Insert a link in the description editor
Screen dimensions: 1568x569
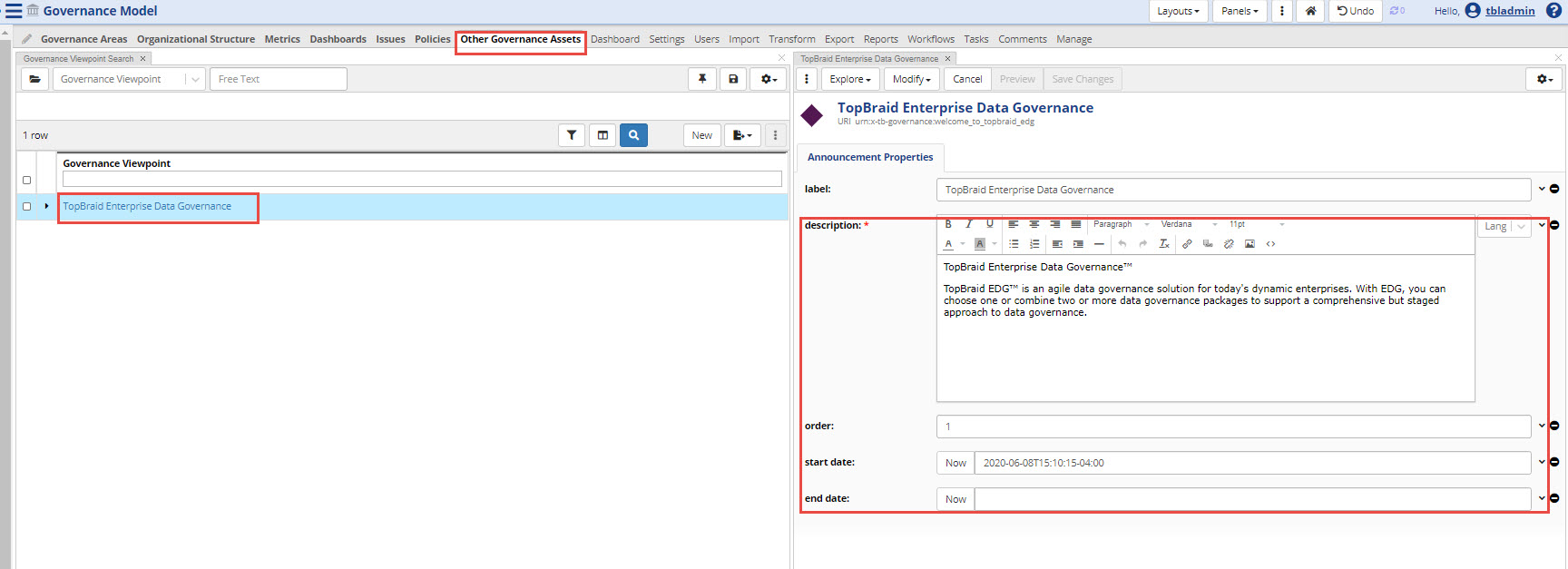1187,244
